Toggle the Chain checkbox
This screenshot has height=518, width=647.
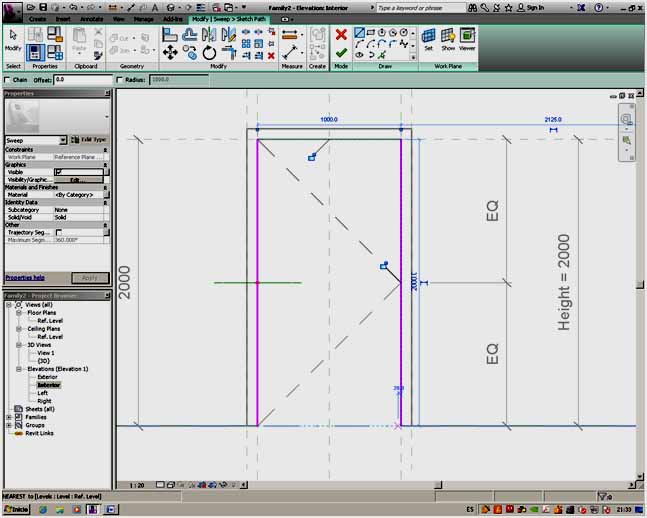pos(9,79)
